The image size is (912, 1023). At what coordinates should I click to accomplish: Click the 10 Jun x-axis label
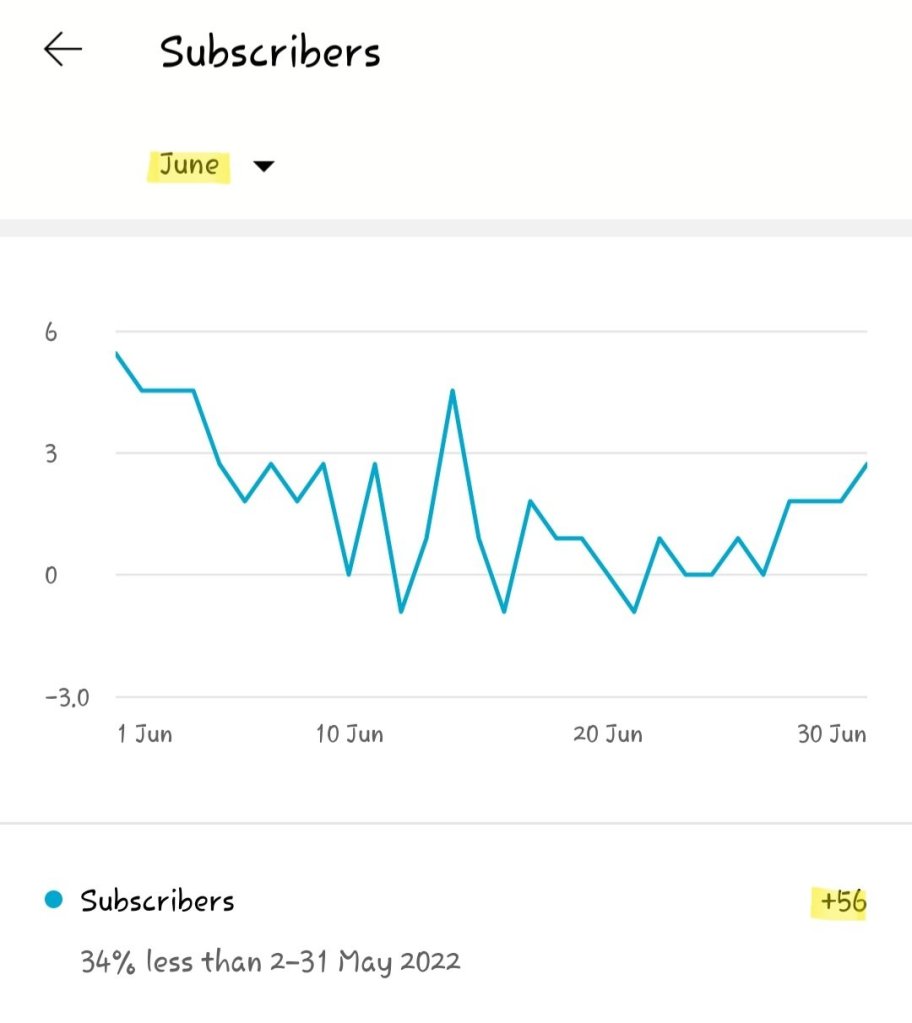(x=349, y=734)
